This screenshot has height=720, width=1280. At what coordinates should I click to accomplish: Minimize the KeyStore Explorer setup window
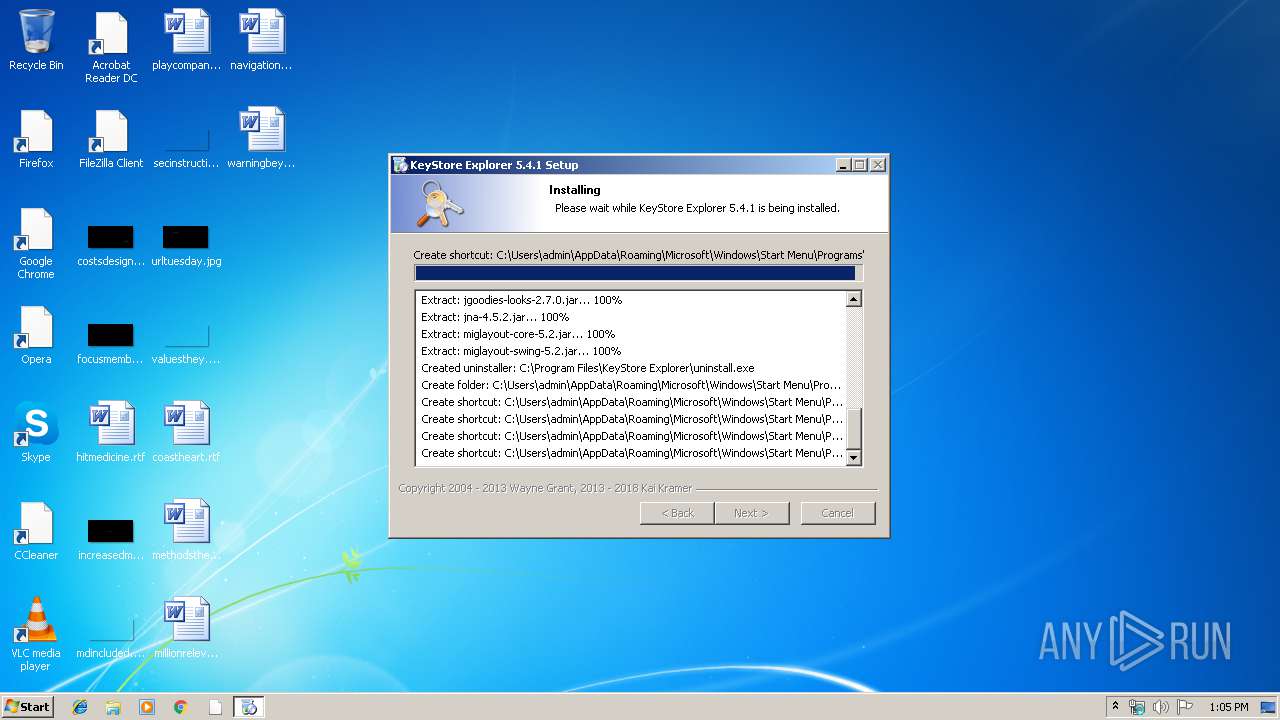point(843,165)
